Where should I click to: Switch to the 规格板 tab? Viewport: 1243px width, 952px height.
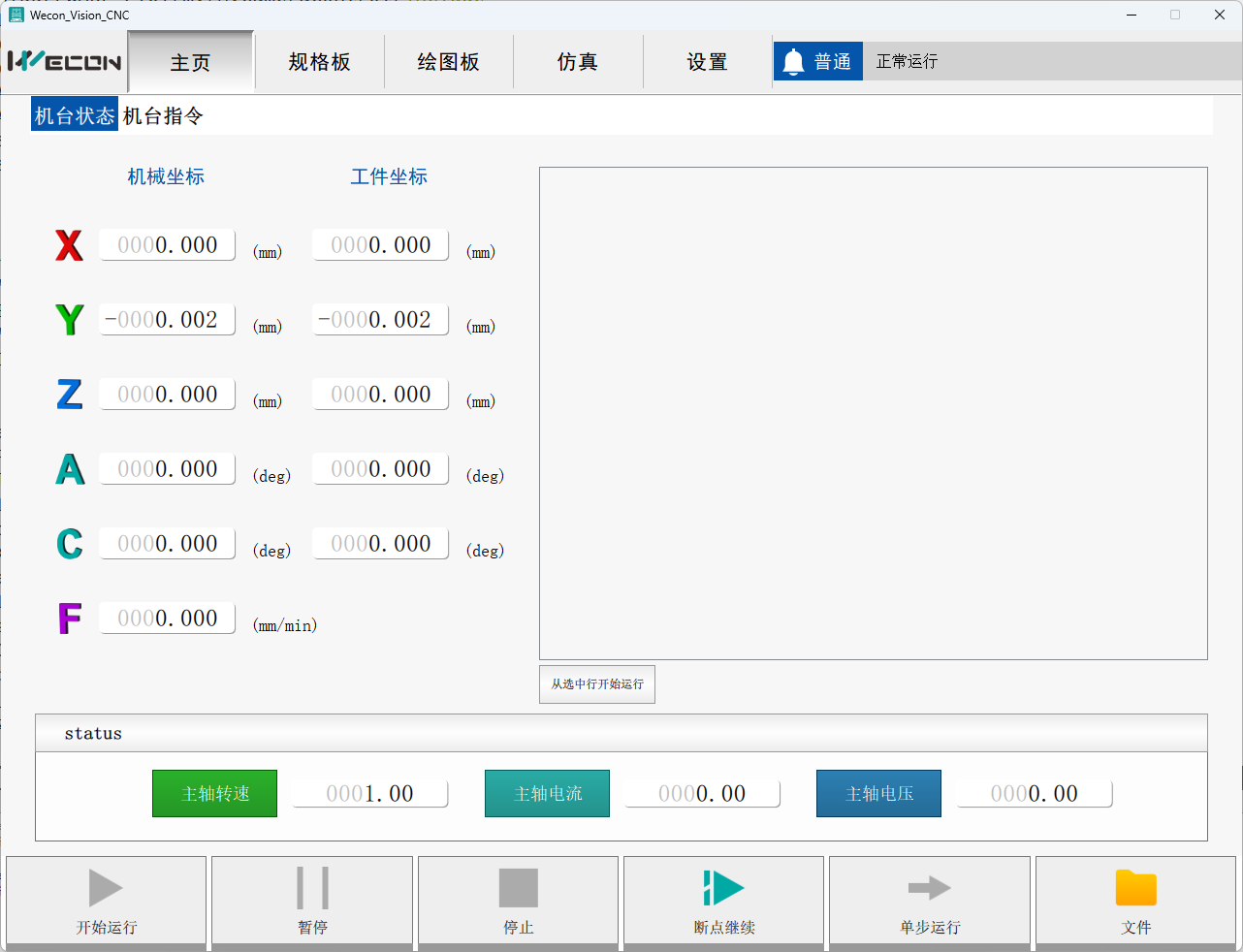[319, 62]
